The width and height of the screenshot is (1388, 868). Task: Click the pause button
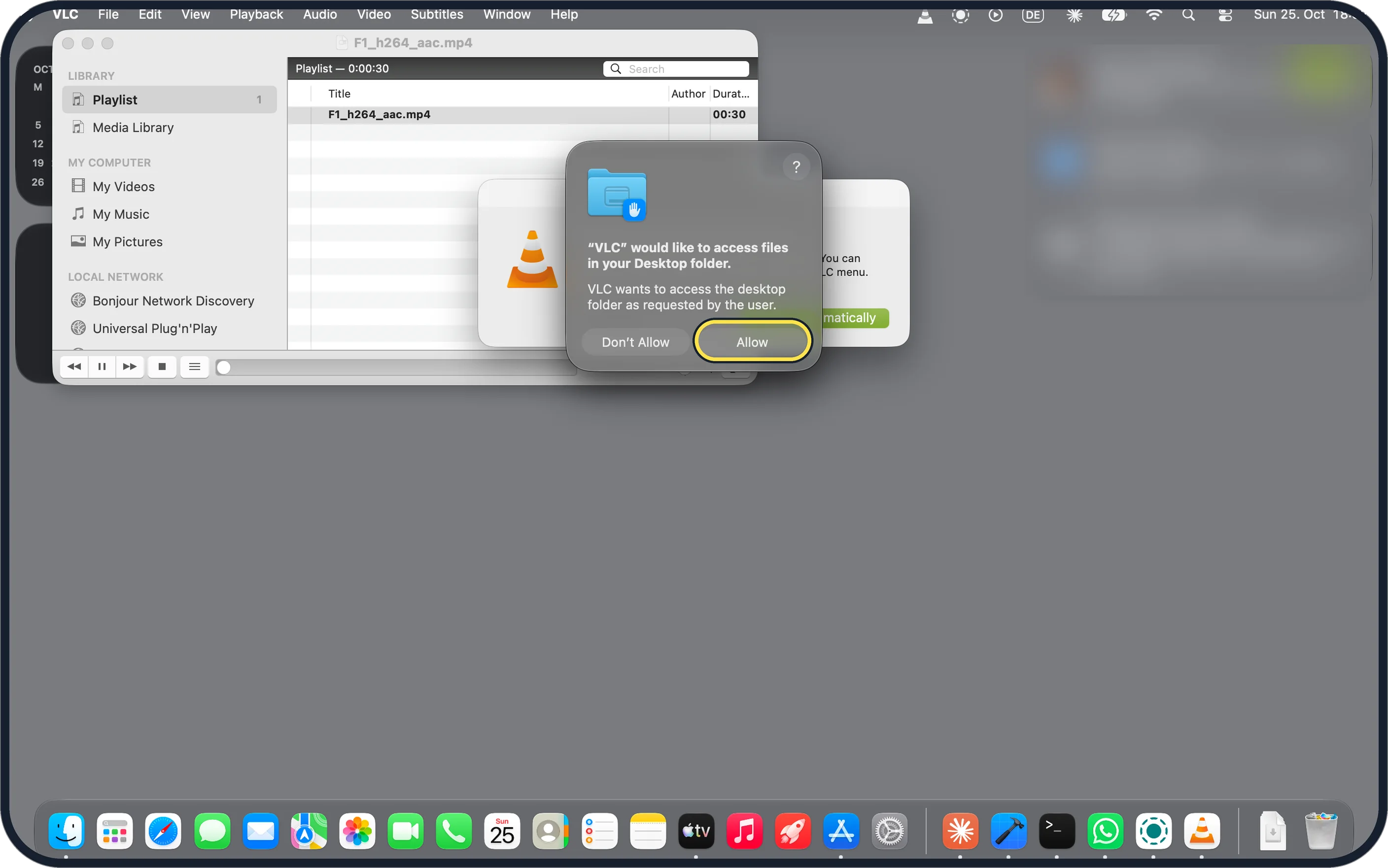[102, 366]
